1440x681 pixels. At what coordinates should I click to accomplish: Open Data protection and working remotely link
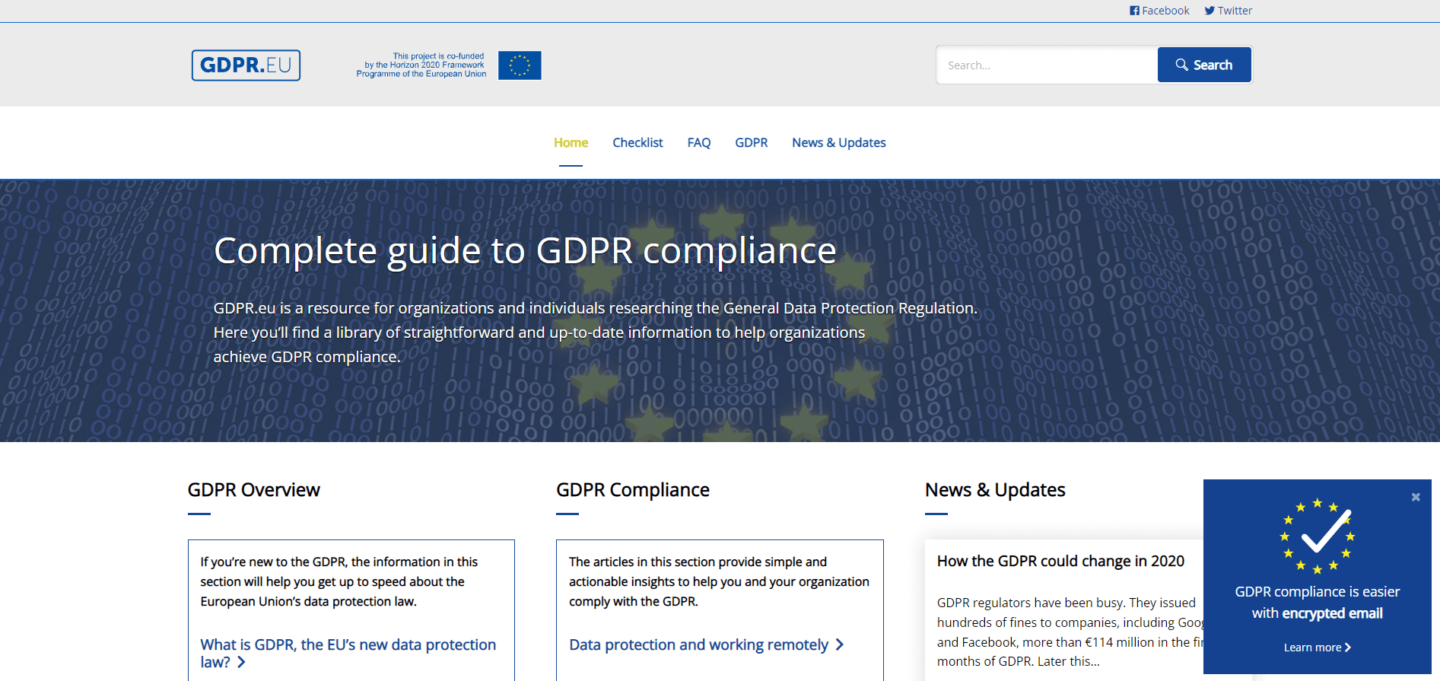(706, 645)
